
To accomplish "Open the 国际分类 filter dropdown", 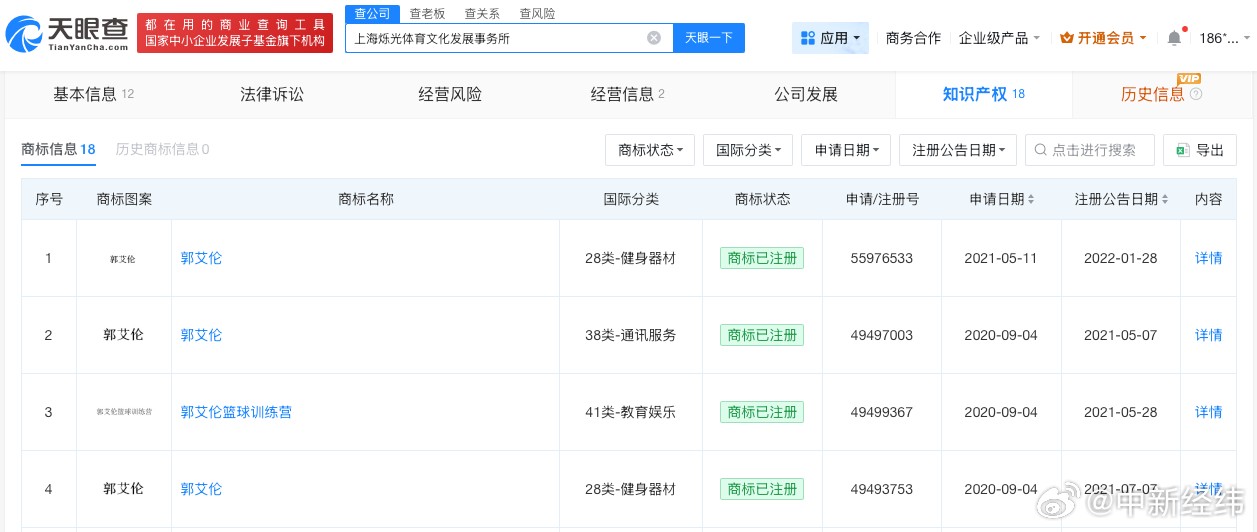I will coord(748,150).
